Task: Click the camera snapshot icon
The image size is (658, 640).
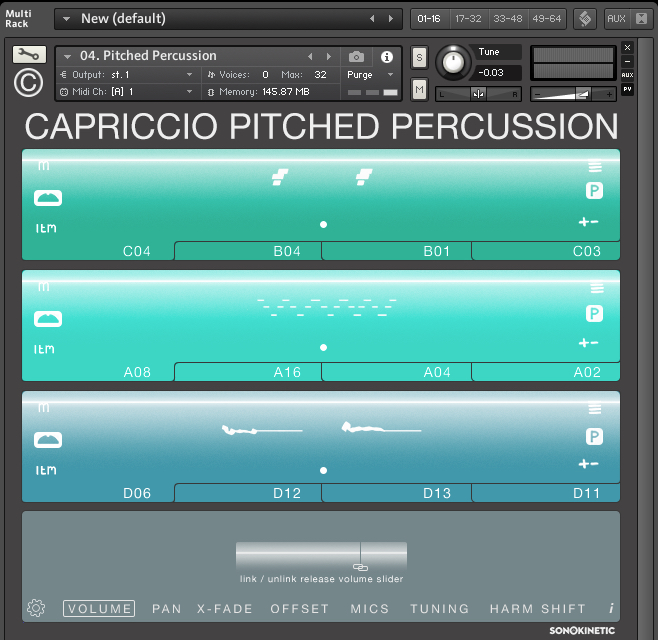Action: click(356, 57)
